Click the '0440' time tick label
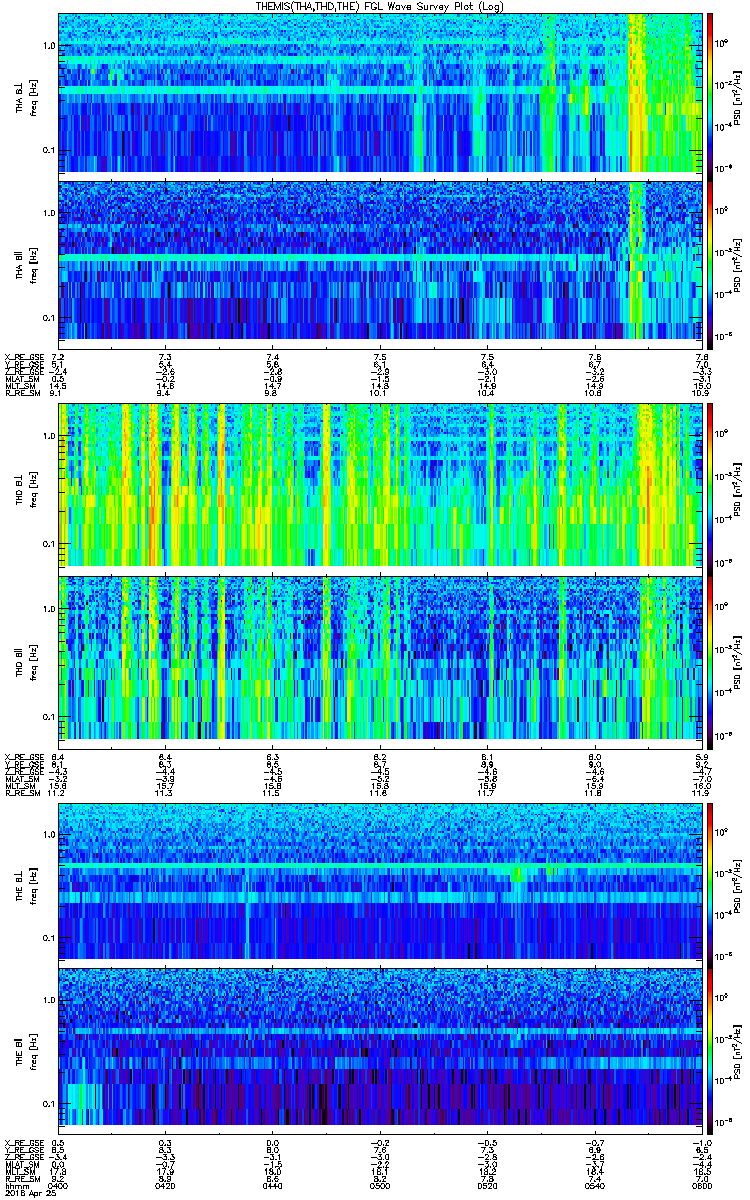Image resolution: width=750 pixels, height=1200 pixels. coord(273,1184)
